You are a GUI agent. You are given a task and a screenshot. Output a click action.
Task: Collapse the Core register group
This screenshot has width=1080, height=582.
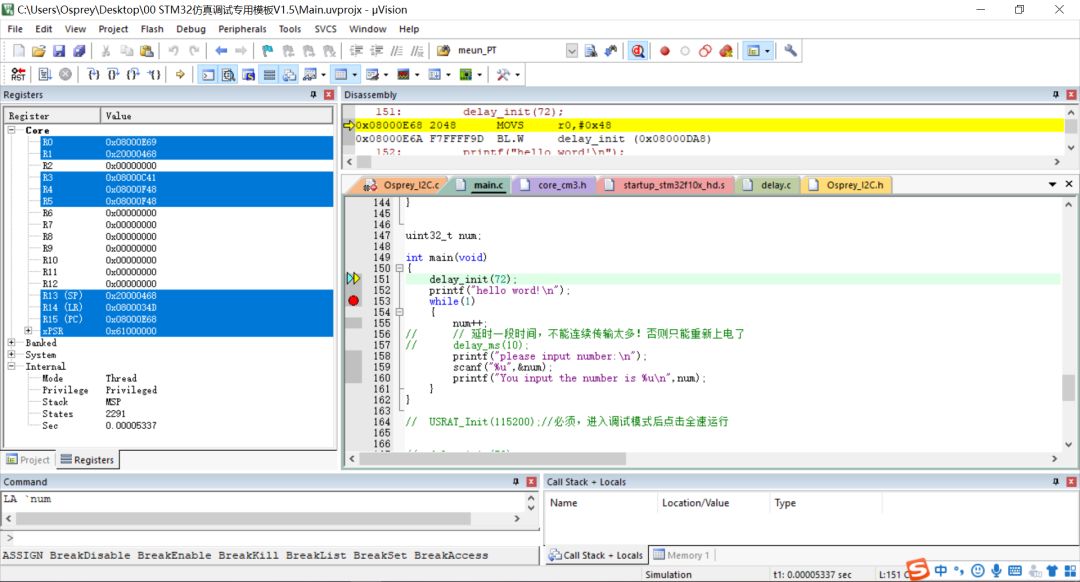click(x=12, y=130)
